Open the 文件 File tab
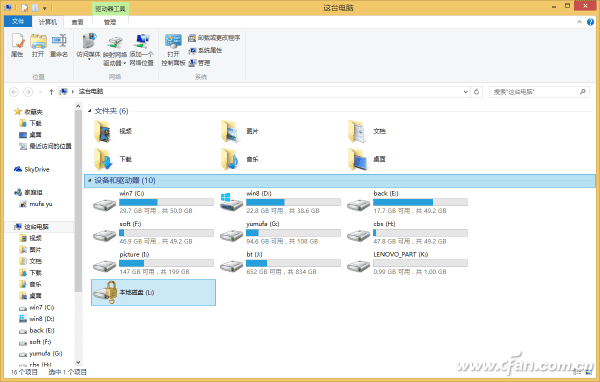Viewport: 600px width, 382px height. coord(18,21)
